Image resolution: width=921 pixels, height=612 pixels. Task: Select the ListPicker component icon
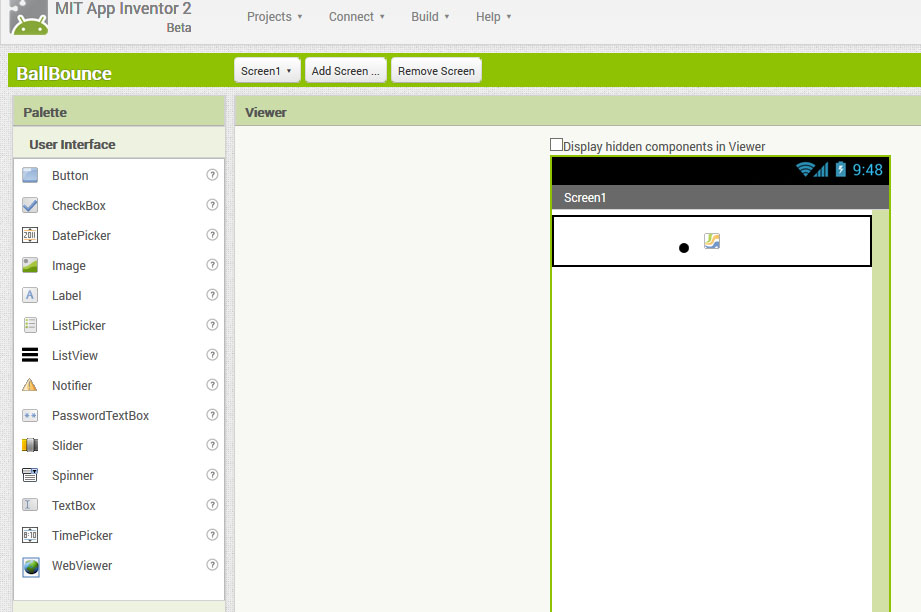point(30,325)
